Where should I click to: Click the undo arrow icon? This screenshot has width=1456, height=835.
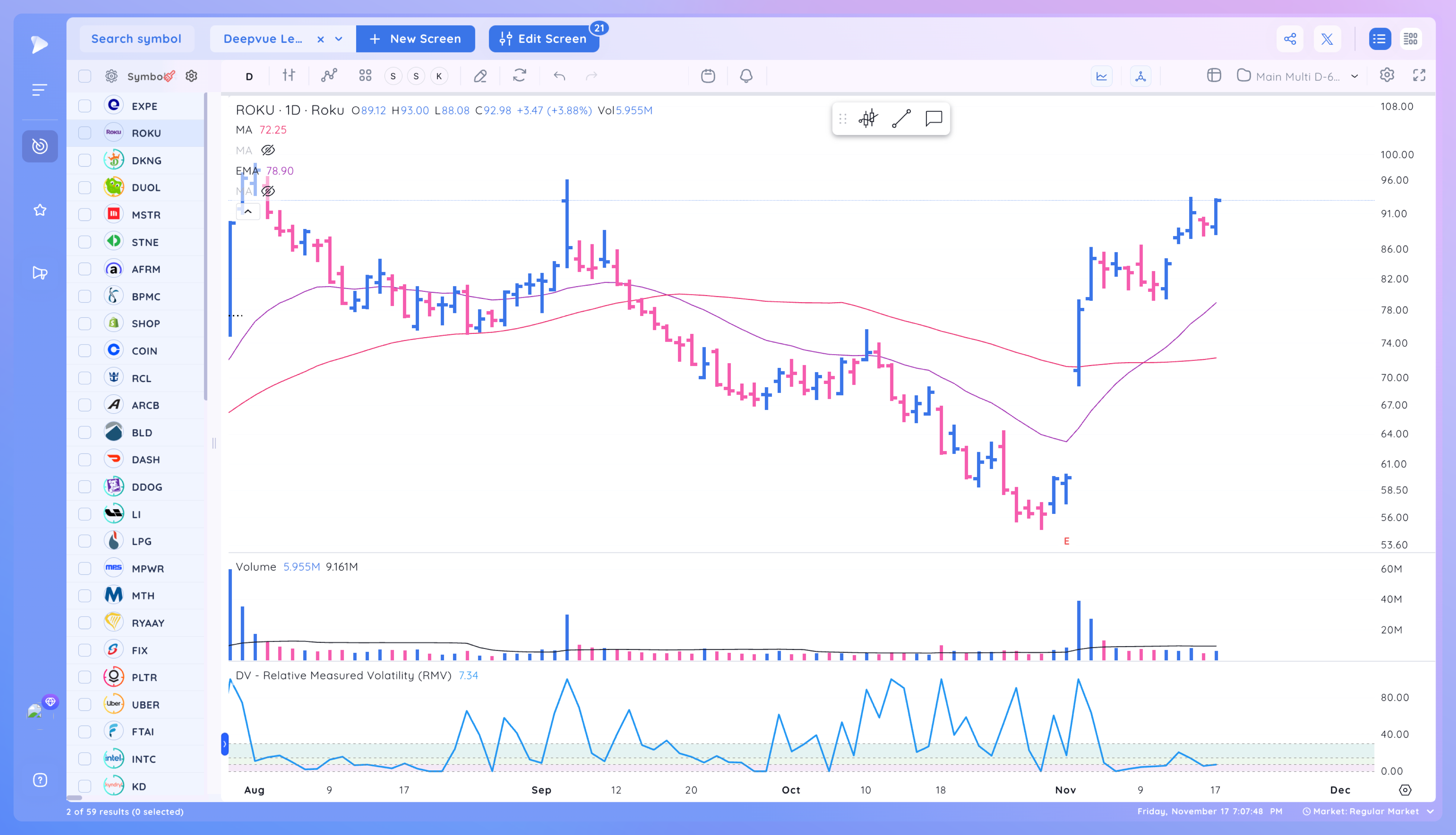559,76
